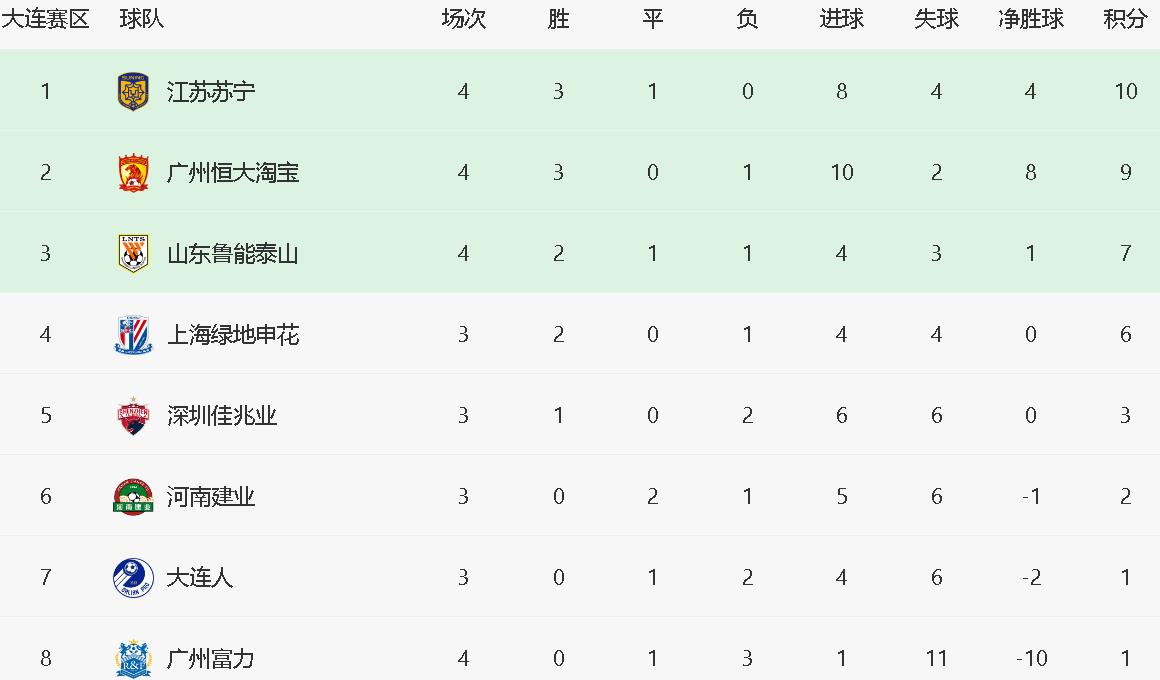
Task: Select the 山东鲁能泰山 team name
Action: point(233,254)
